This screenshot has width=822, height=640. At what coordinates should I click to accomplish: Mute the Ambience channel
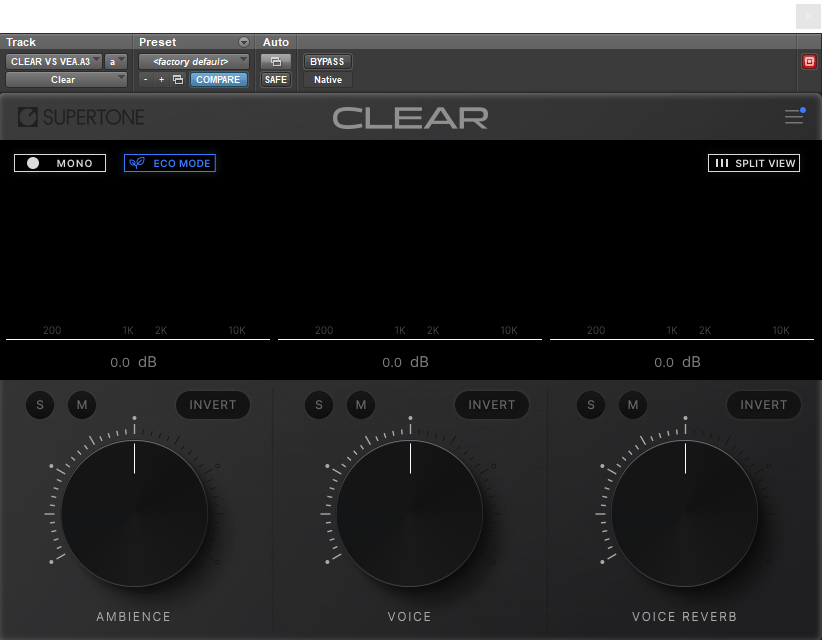click(82, 405)
